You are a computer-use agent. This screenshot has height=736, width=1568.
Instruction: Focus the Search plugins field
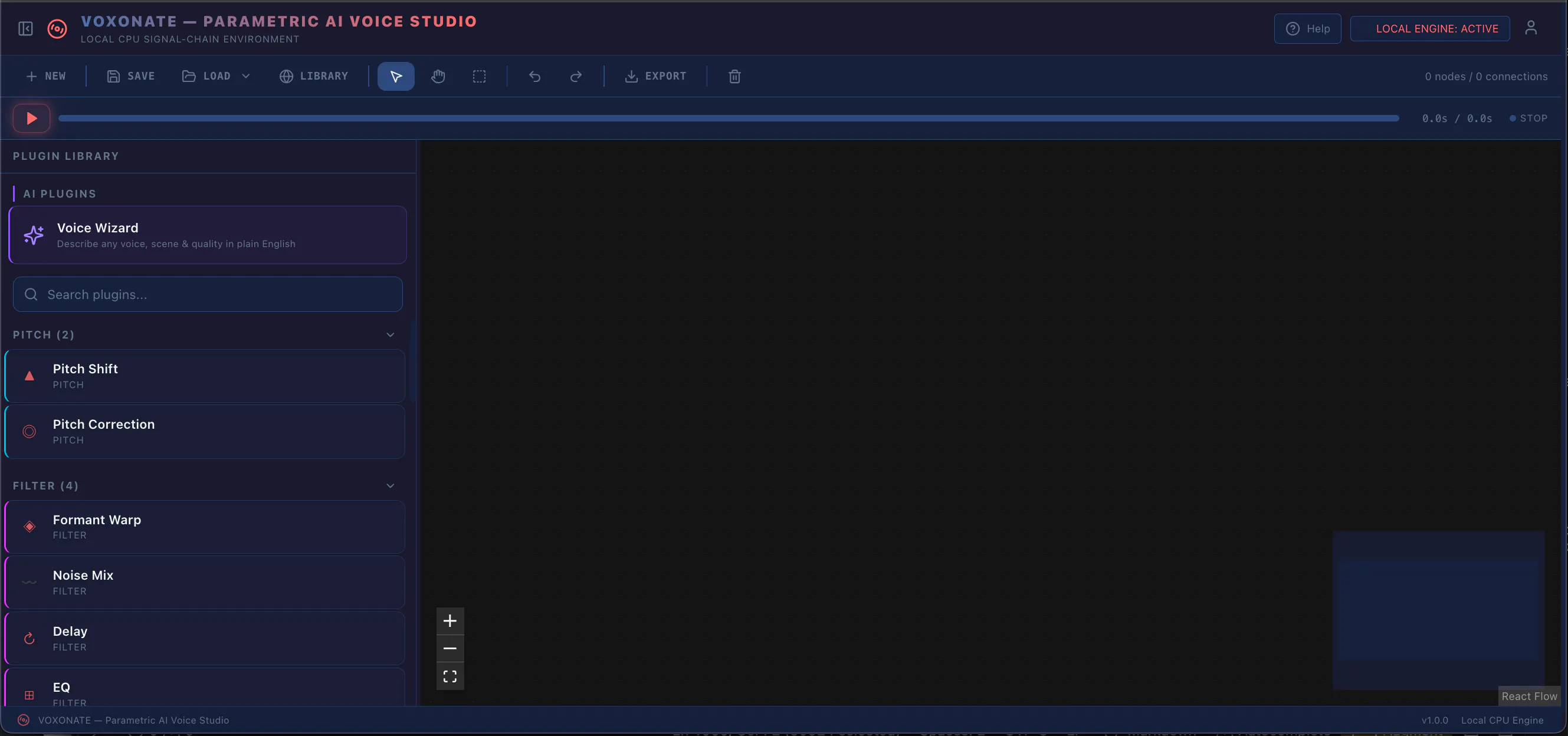click(x=208, y=295)
